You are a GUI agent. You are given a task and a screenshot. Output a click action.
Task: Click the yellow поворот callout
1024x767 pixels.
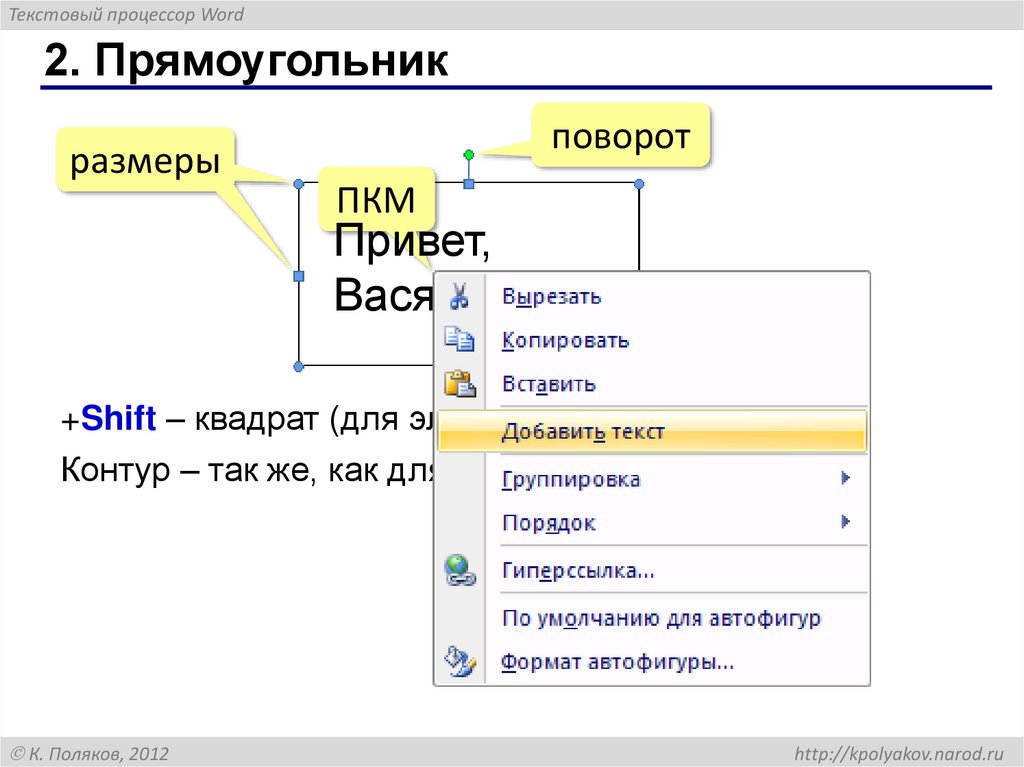[622, 136]
